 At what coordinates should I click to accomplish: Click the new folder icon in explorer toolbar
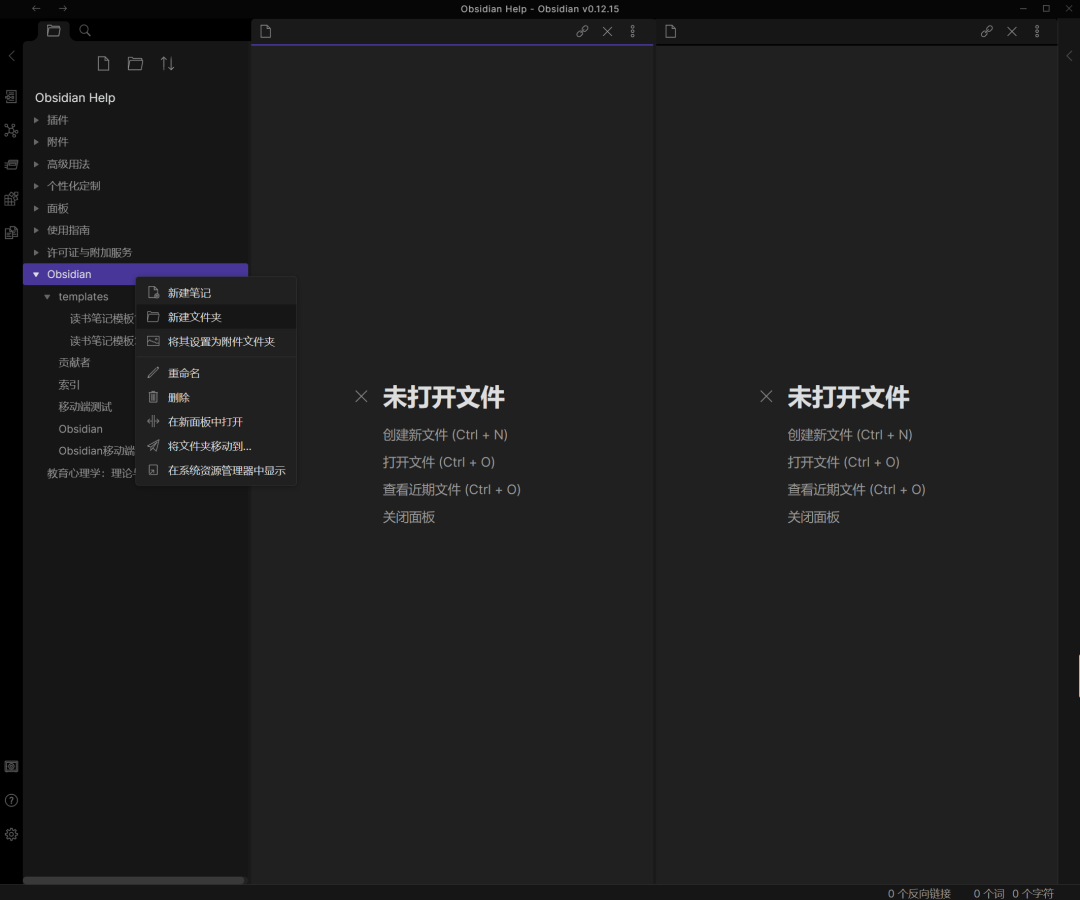coord(135,64)
